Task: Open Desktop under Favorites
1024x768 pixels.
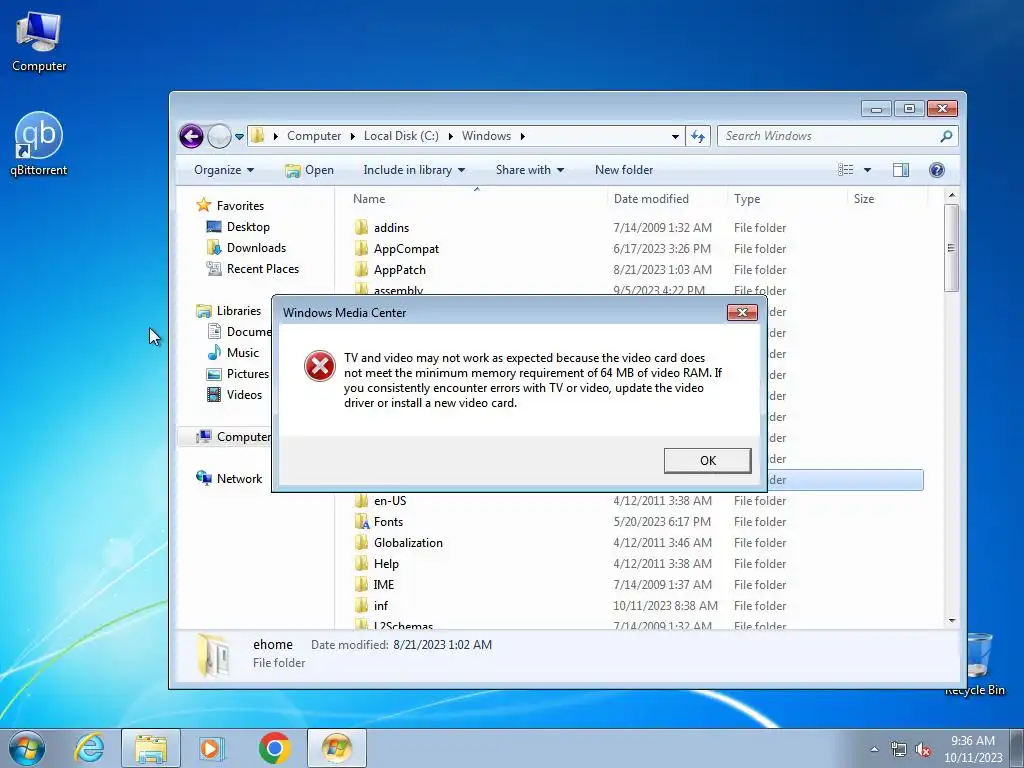Action: (x=248, y=227)
